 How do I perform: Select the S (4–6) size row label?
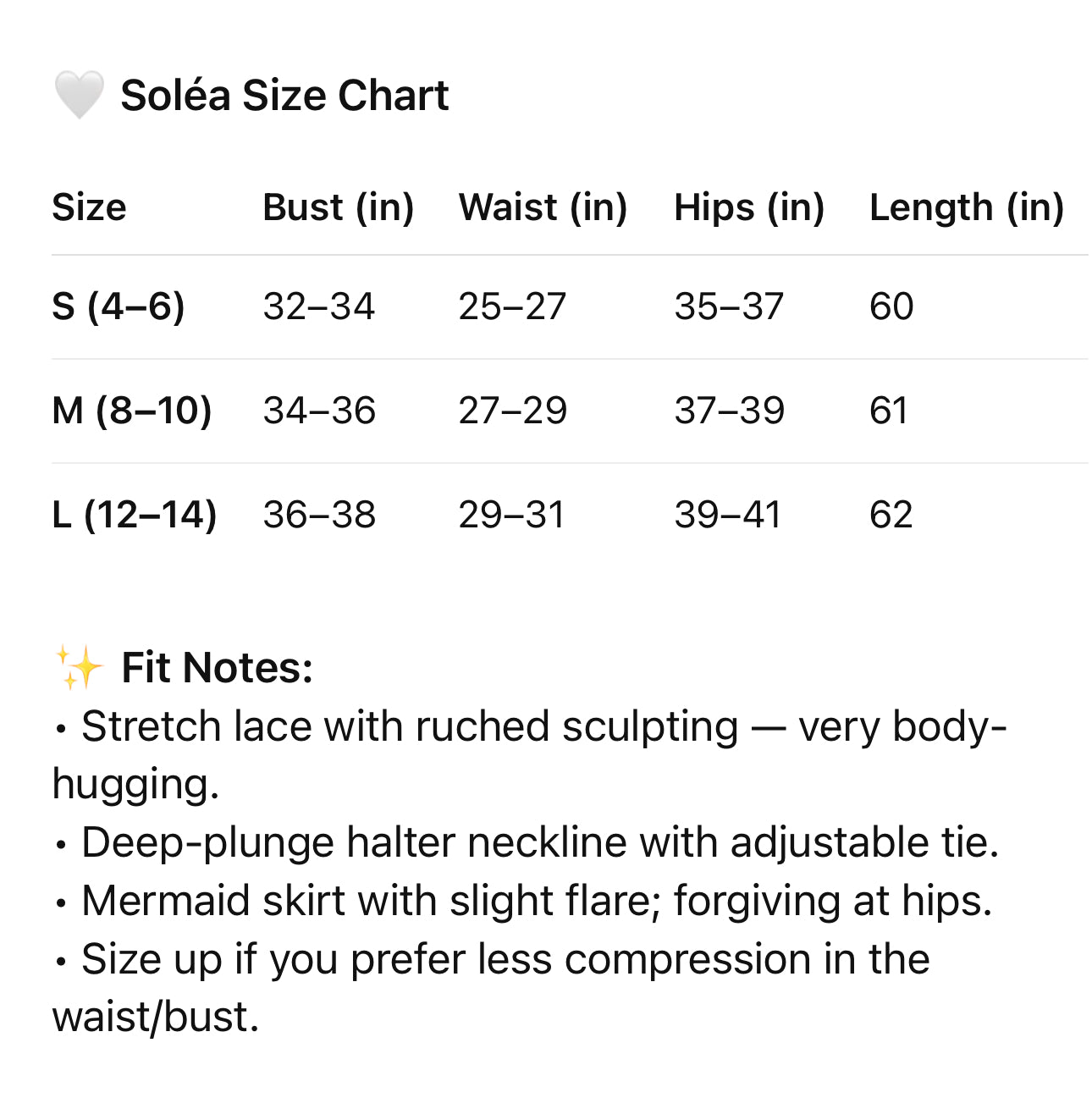(x=118, y=306)
